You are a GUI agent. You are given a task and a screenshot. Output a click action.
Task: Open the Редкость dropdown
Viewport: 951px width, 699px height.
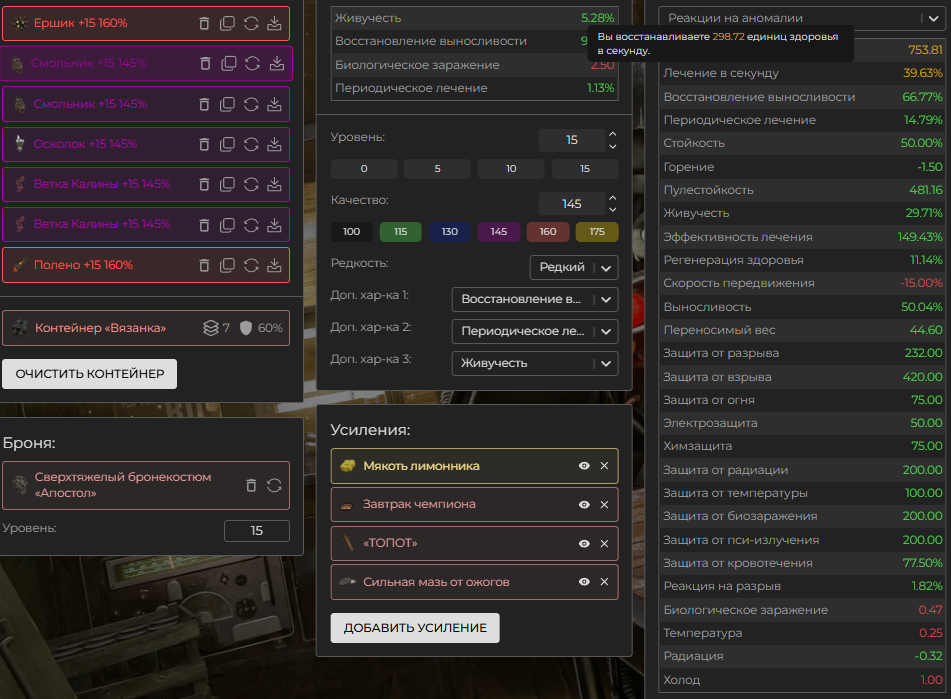pyautogui.click(x=573, y=267)
